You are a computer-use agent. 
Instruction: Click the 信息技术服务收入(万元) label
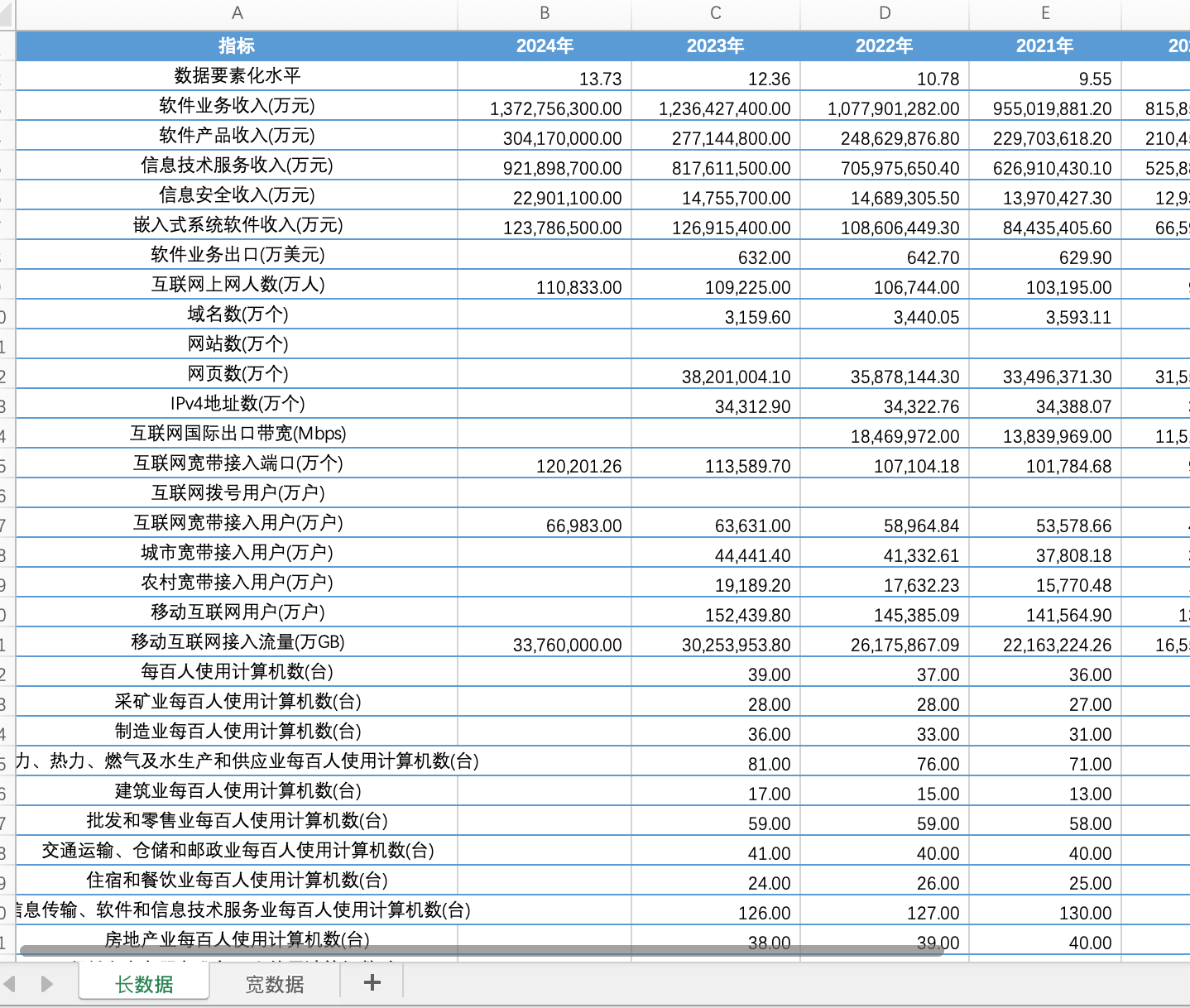(237, 166)
